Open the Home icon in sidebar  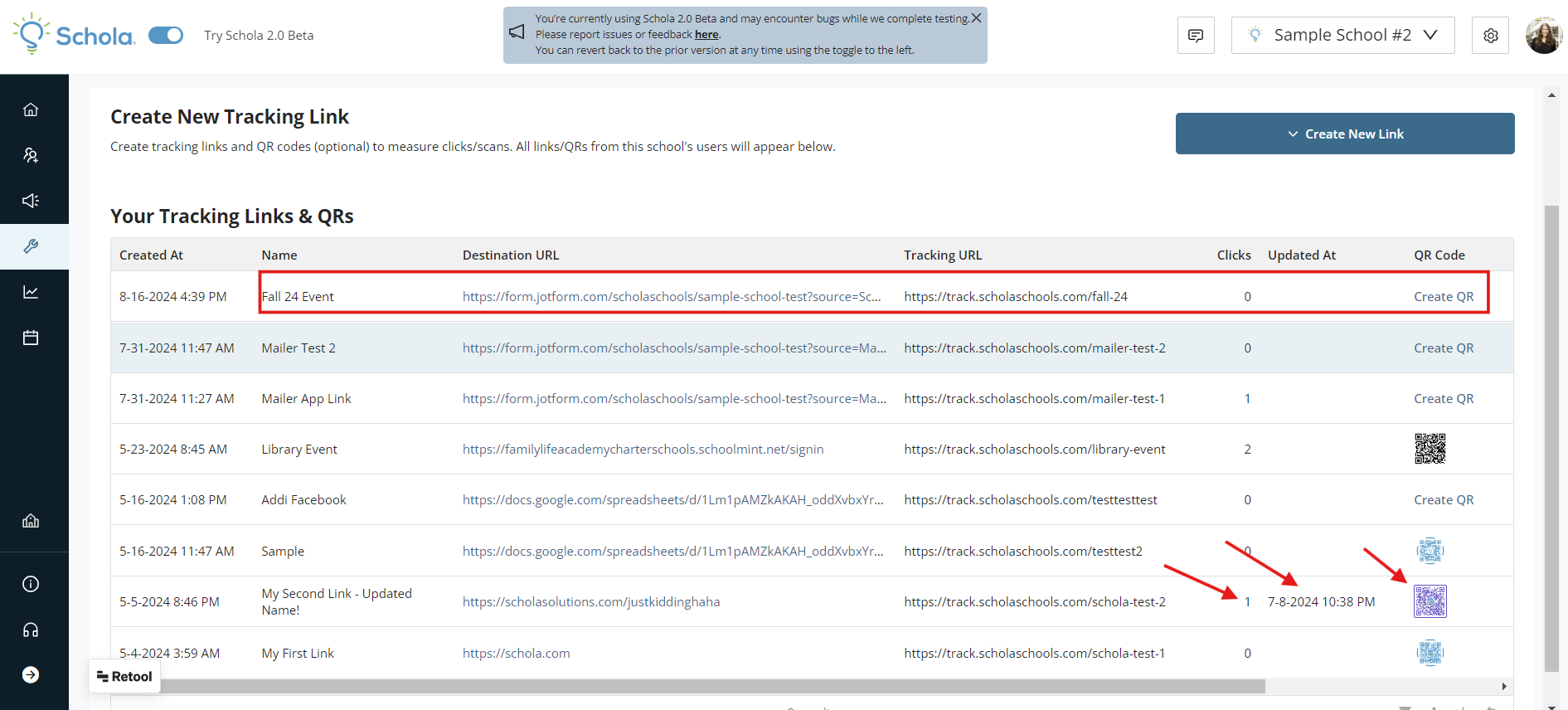tap(31, 109)
